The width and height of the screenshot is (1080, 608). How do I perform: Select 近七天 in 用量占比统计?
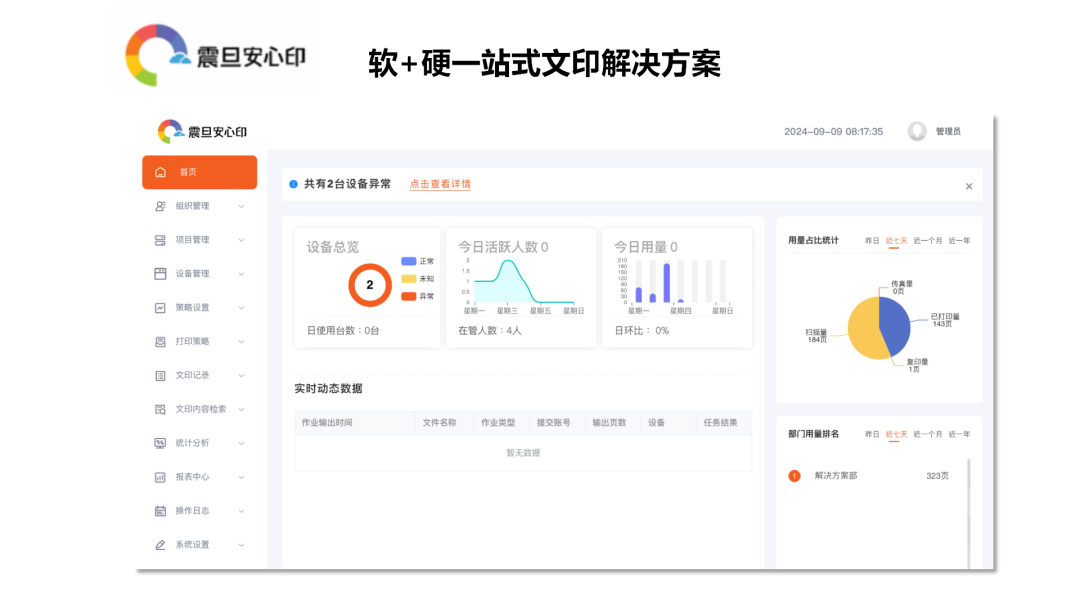pyautogui.click(x=896, y=240)
